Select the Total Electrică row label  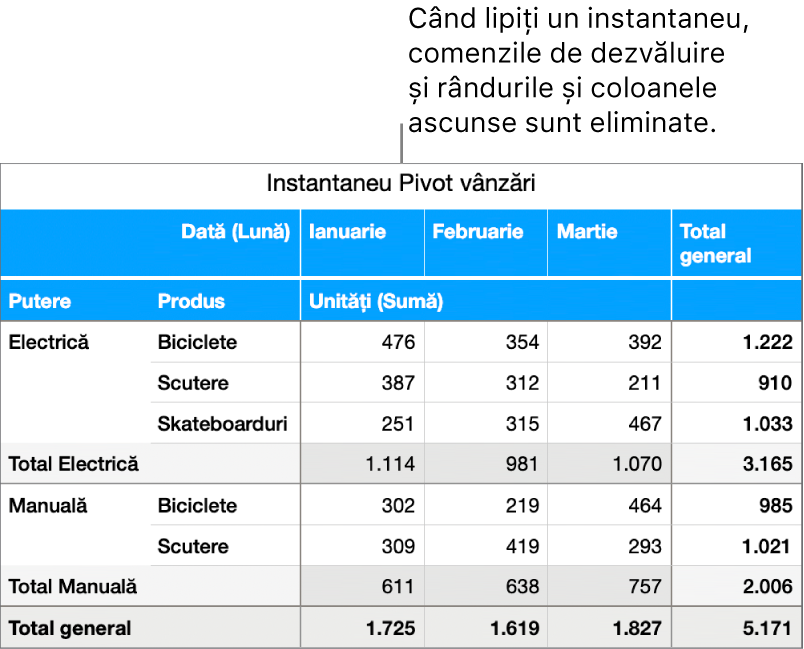(74, 464)
